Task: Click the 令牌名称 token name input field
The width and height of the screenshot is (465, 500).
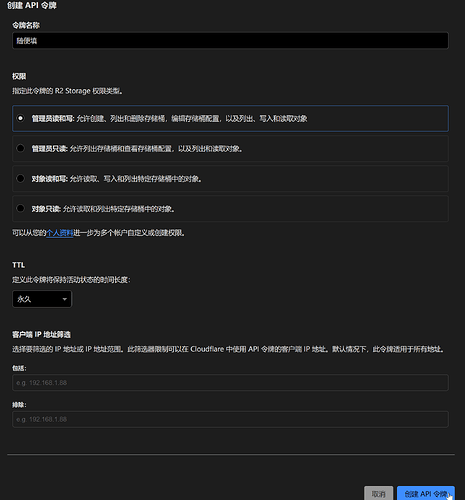Action: click(230, 41)
